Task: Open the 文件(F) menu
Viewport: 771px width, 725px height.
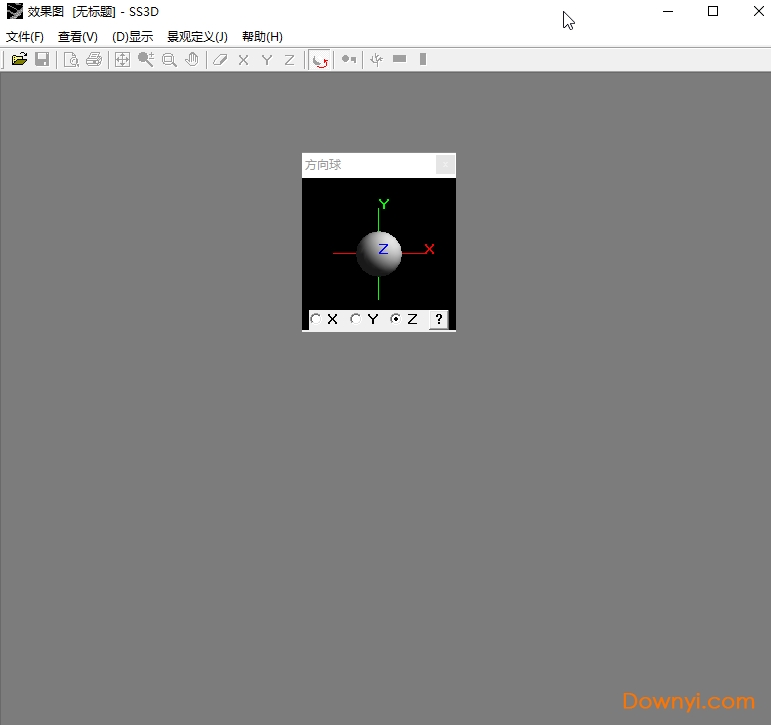Action: [25, 37]
